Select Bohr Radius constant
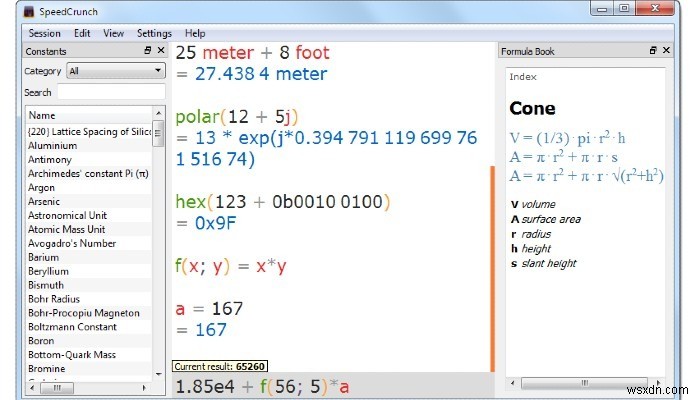This screenshot has height=400, width=700. [x=89, y=299]
